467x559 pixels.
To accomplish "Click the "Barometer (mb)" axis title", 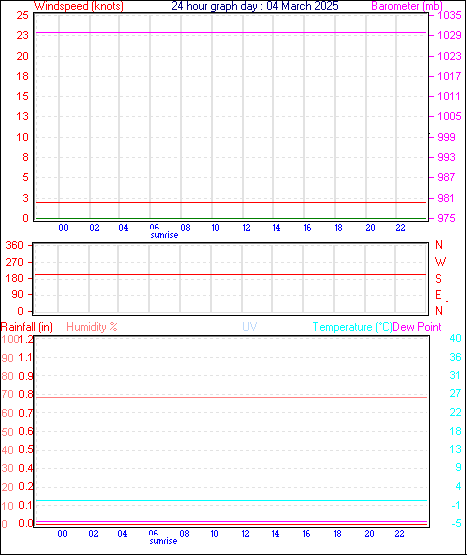I will pyautogui.click(x=407, y=6).
